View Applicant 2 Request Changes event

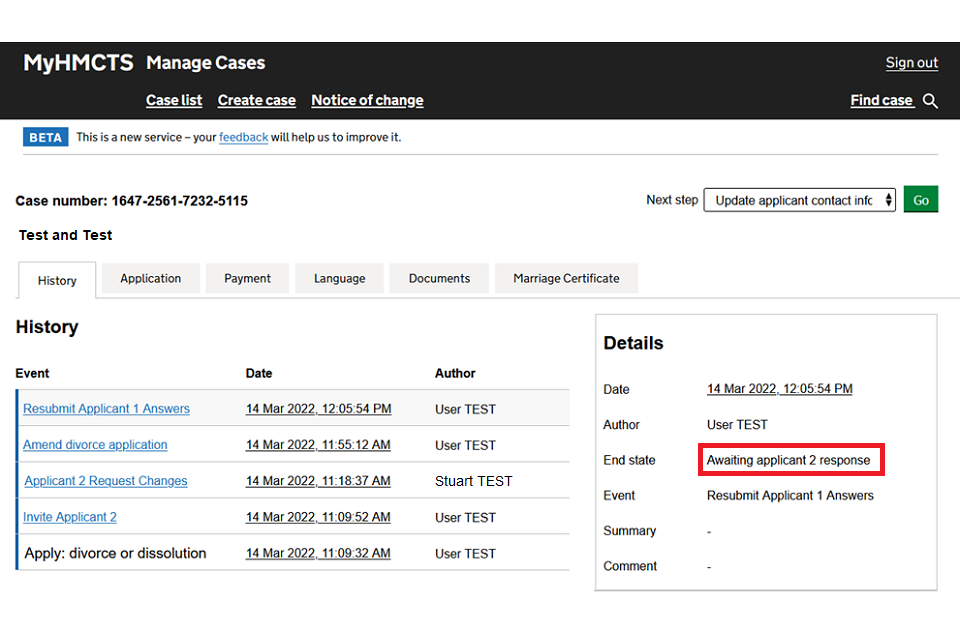tap(106, 481)
